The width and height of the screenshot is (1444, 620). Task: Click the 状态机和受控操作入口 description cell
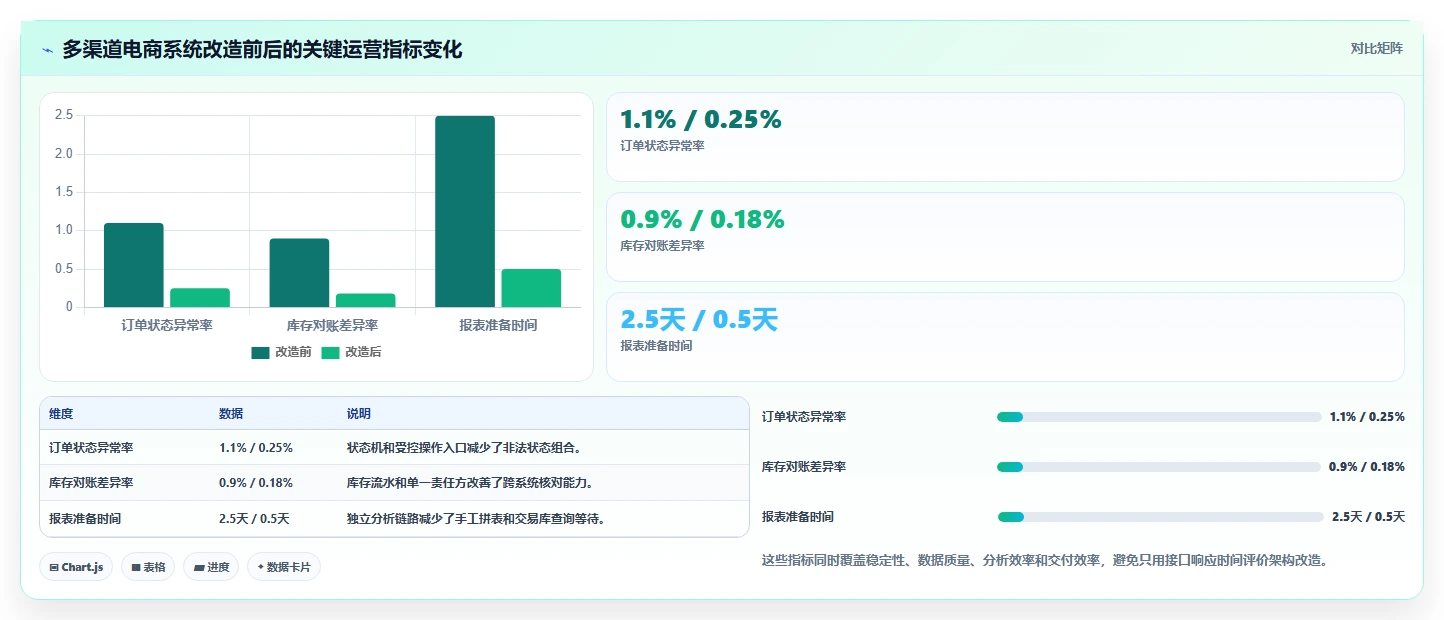click(465, 447)
